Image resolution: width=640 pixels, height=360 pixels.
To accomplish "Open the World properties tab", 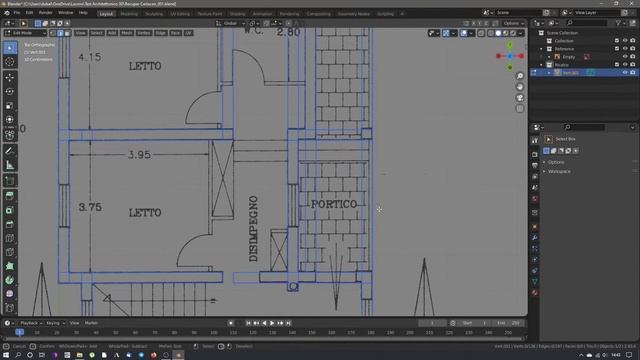I will (535, 199).
